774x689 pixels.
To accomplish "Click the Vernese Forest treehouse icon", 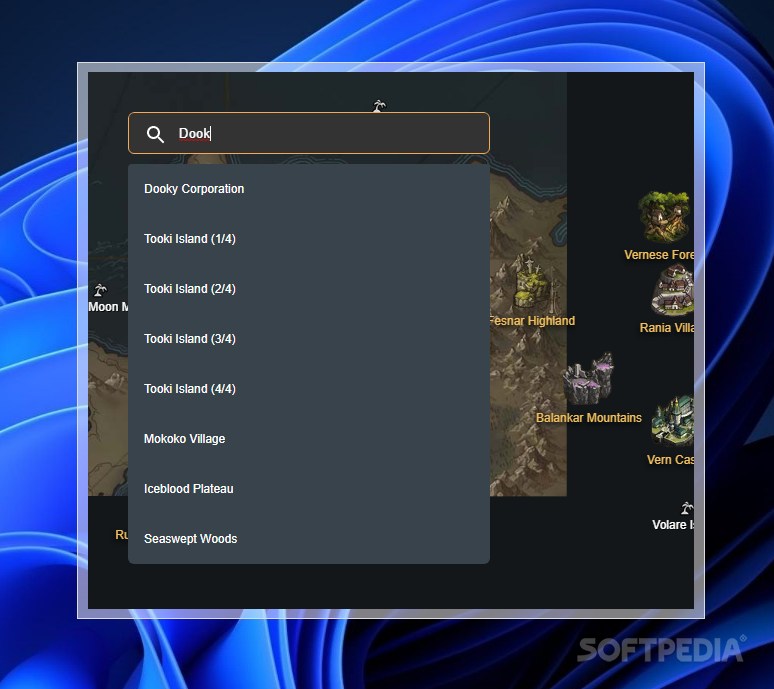I will tap(664, 217).
